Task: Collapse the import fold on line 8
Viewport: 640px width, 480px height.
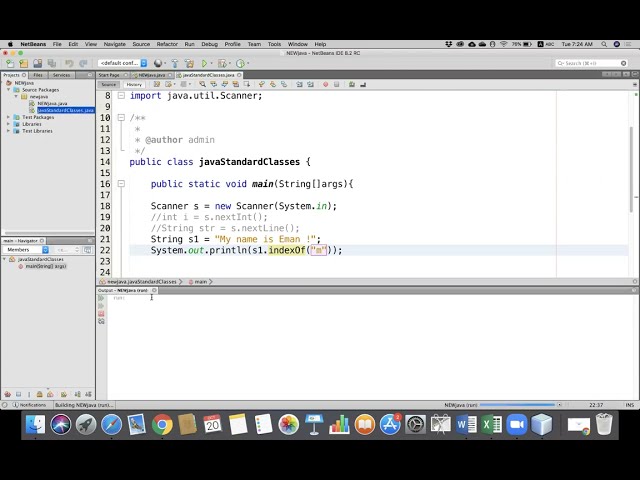Action: coord(121,96)
